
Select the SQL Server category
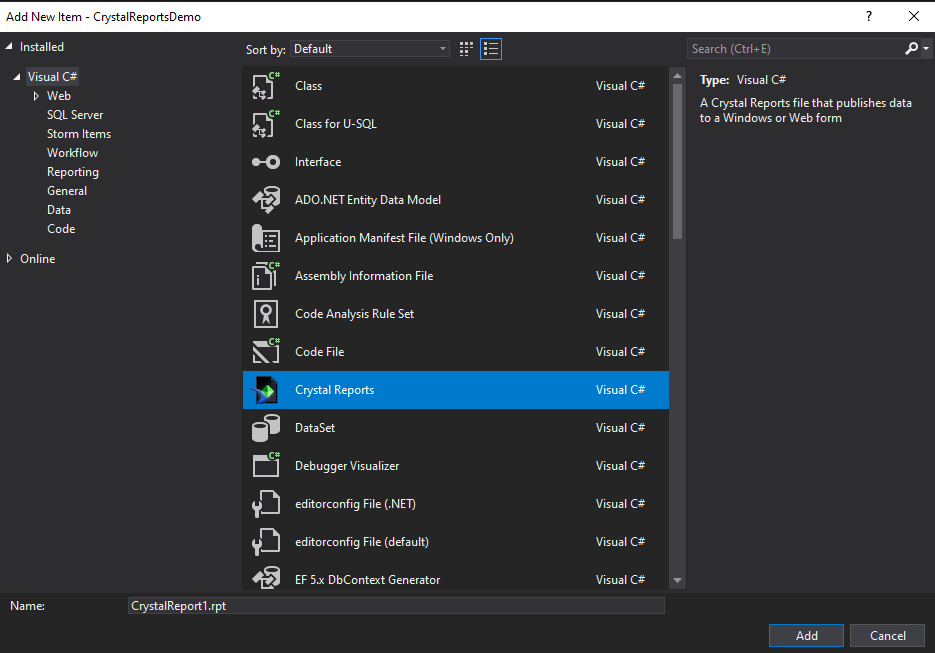(x=75, y=115)
